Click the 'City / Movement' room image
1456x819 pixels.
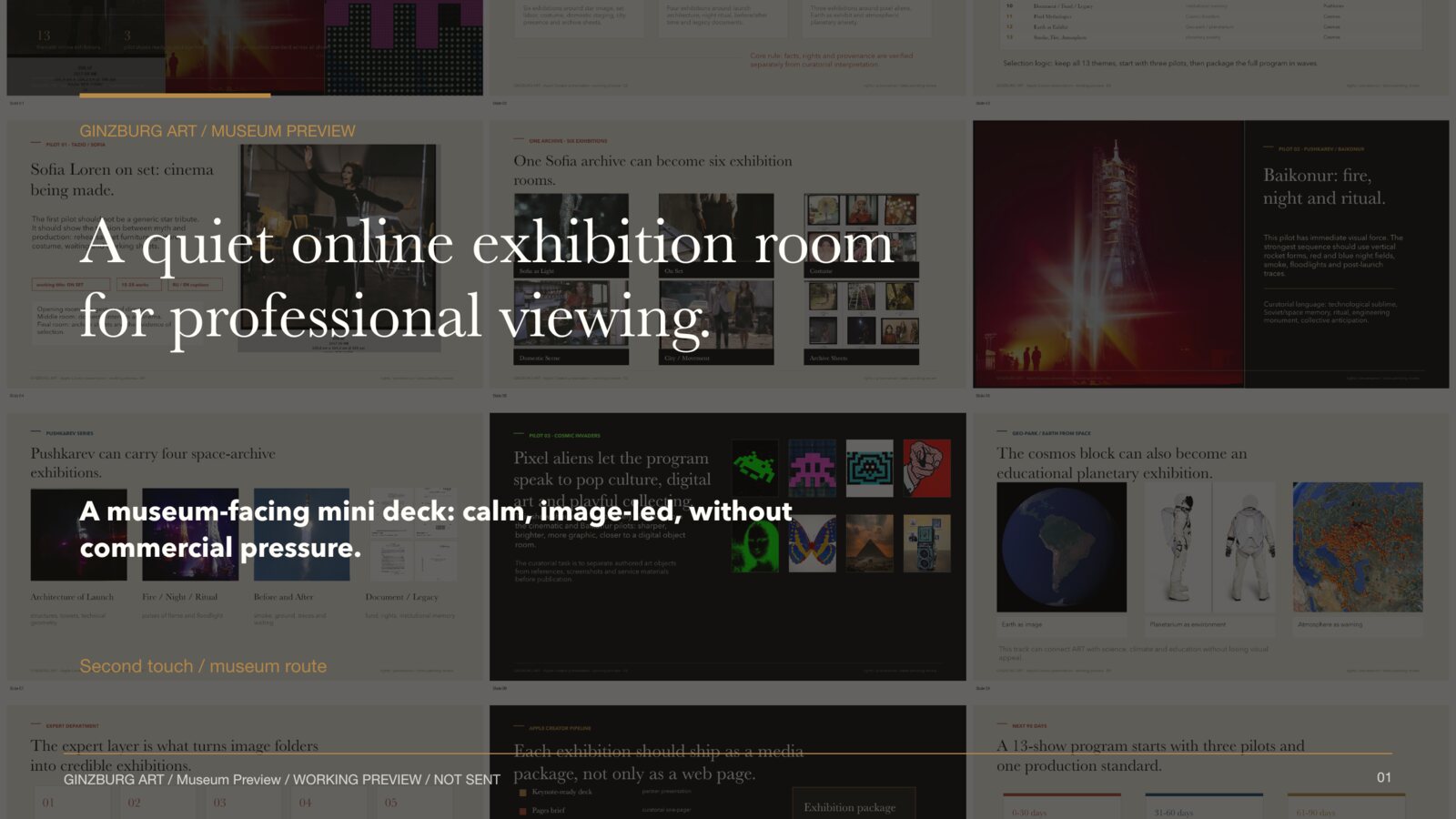(716, 316)
